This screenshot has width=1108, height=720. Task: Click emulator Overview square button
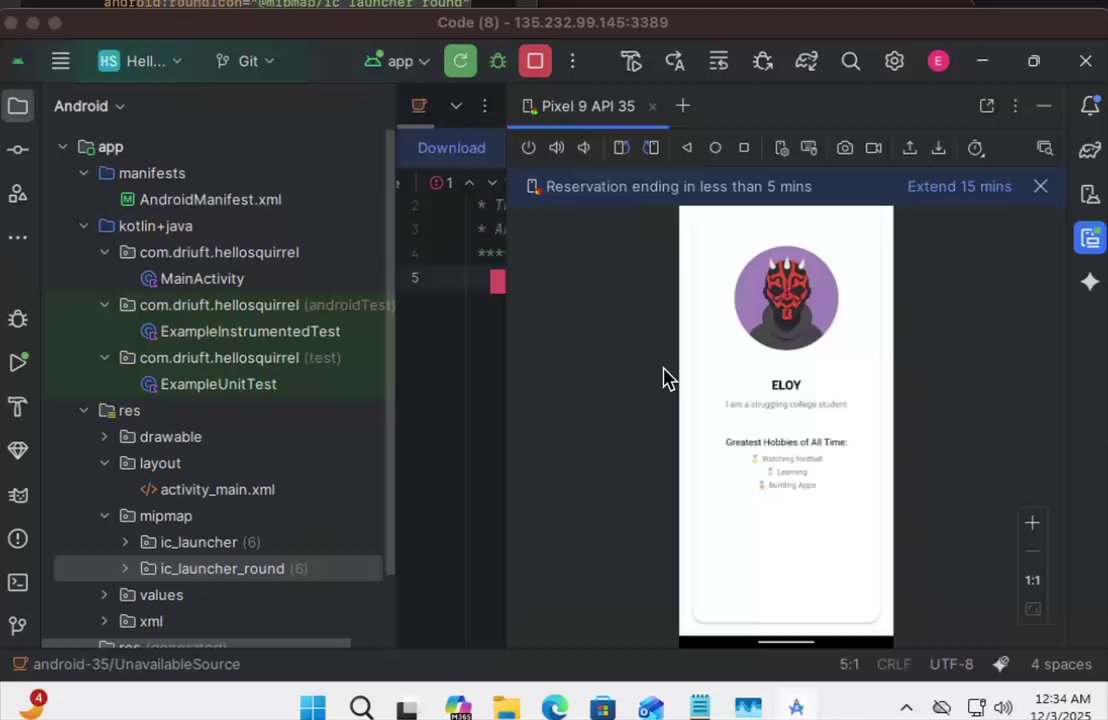pos(744,148)
